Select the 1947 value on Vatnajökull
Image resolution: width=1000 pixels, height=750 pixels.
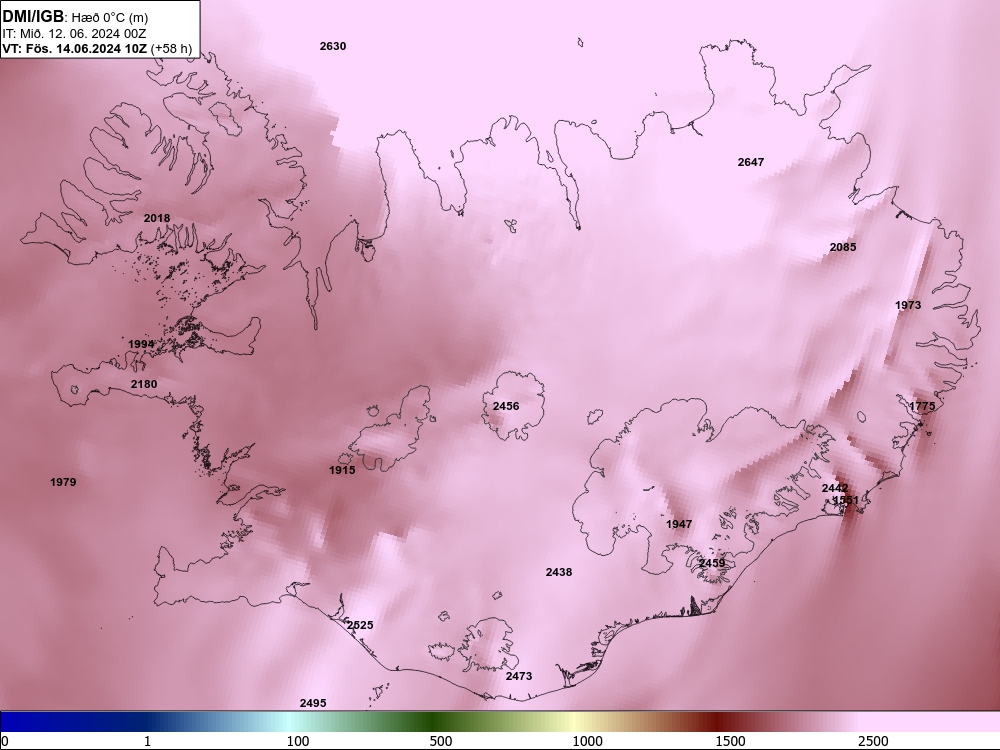[679, 524]
